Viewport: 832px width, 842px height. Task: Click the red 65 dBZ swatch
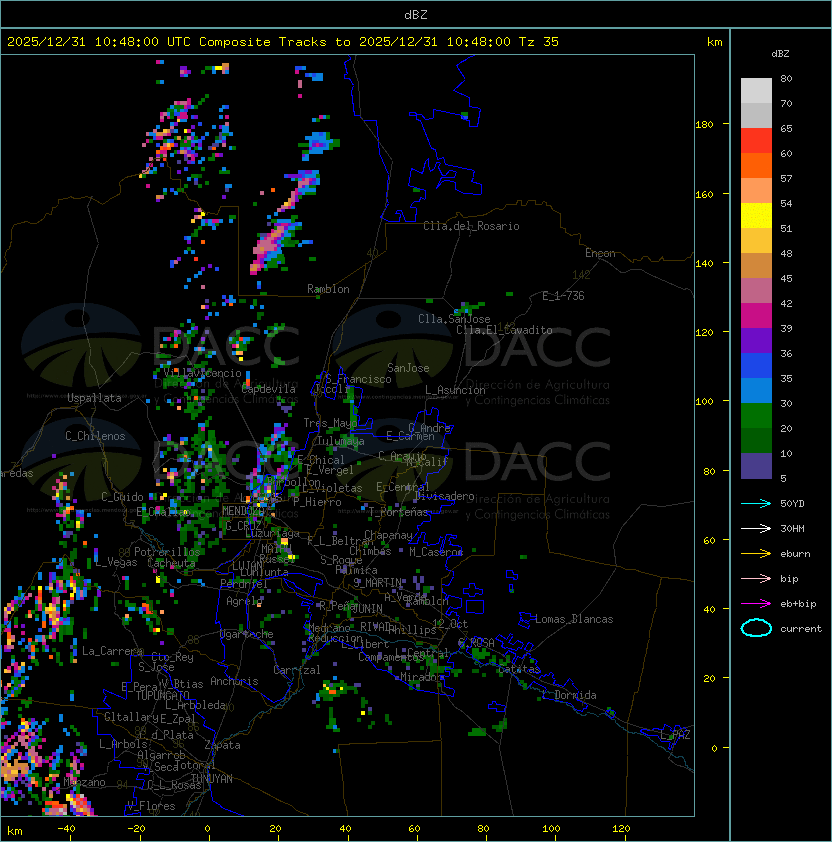(x=756, y=141)
